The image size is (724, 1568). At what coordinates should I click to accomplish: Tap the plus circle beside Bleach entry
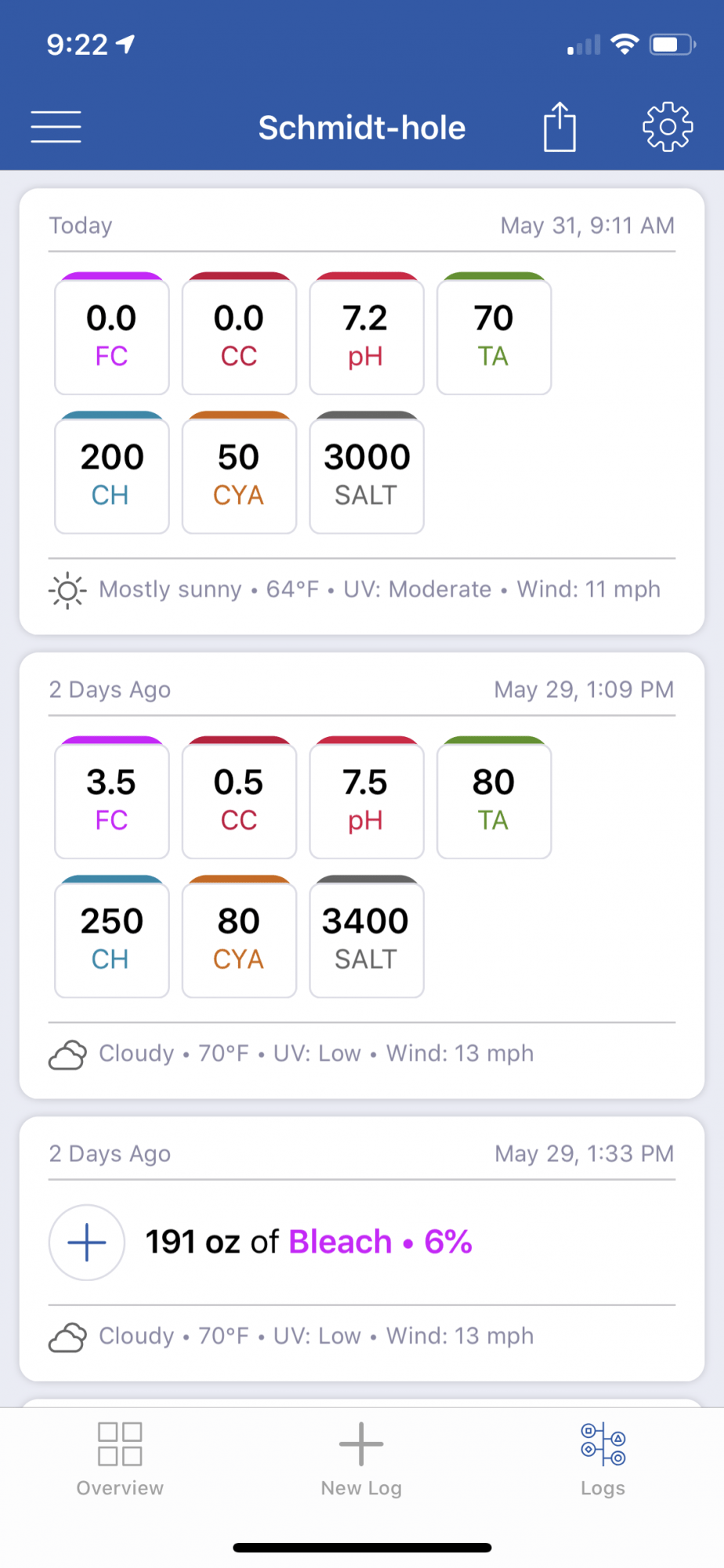pyautogui.click(x=87, y=1243)
